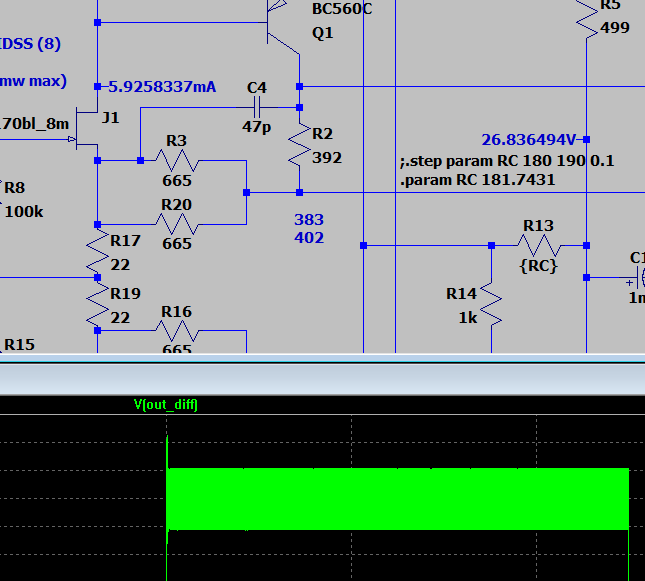Select the R13 label text
Viewport: 645px width, 581px height.
538,226
